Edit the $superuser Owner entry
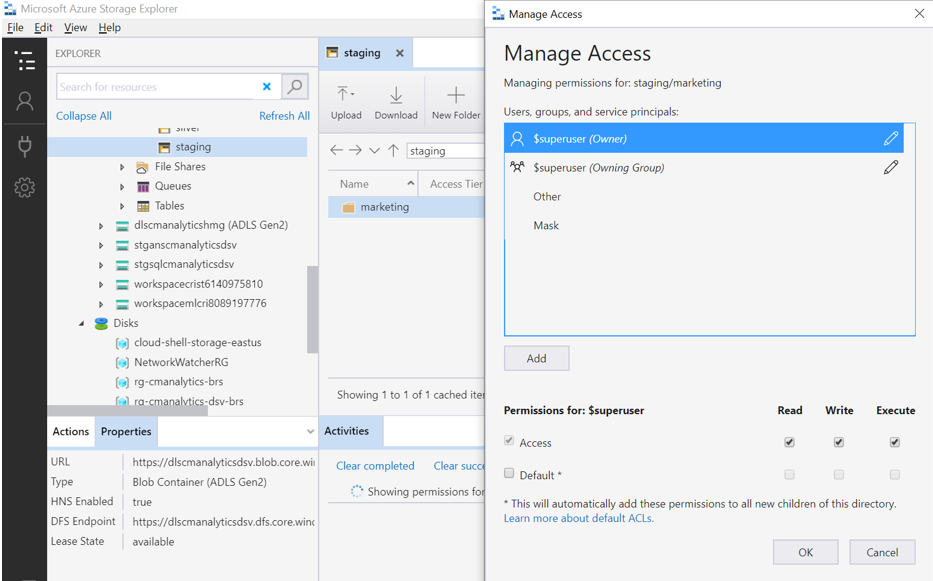The height and width of the screenshot is (581, 933). click(891, 139)
